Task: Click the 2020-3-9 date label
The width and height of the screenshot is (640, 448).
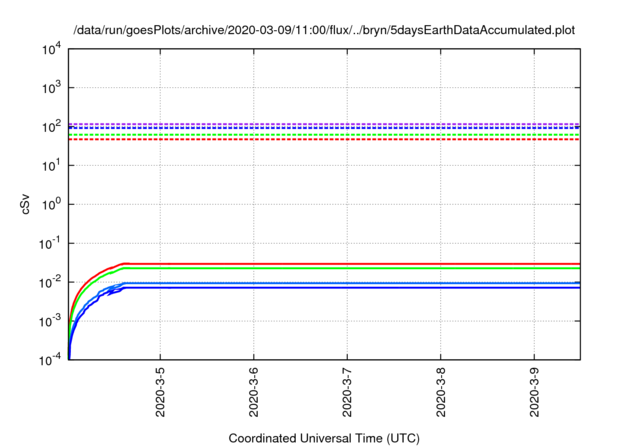Action: 534,392
